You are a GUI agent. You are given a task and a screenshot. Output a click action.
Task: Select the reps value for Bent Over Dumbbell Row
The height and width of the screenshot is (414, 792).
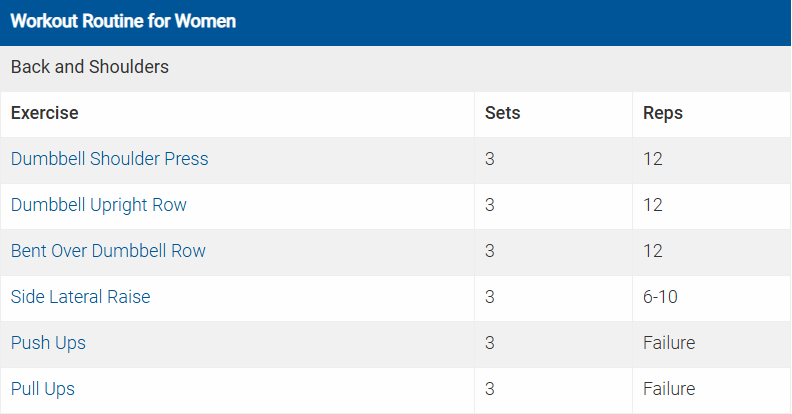[653, 251]
